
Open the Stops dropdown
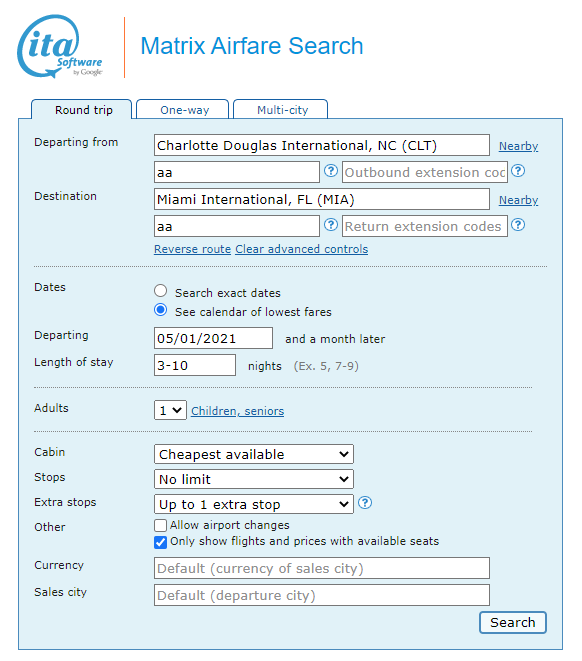[x=254, y=479]
